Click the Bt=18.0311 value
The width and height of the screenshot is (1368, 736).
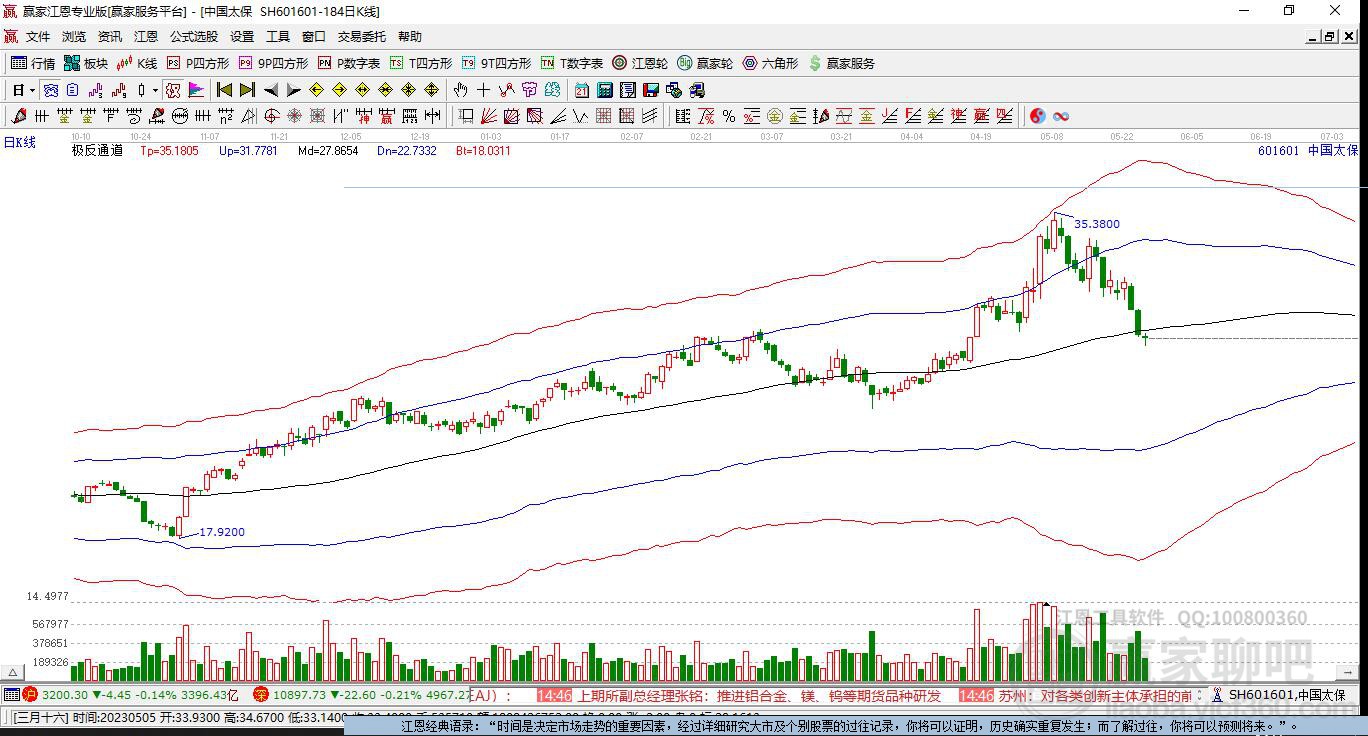[483, 151]
